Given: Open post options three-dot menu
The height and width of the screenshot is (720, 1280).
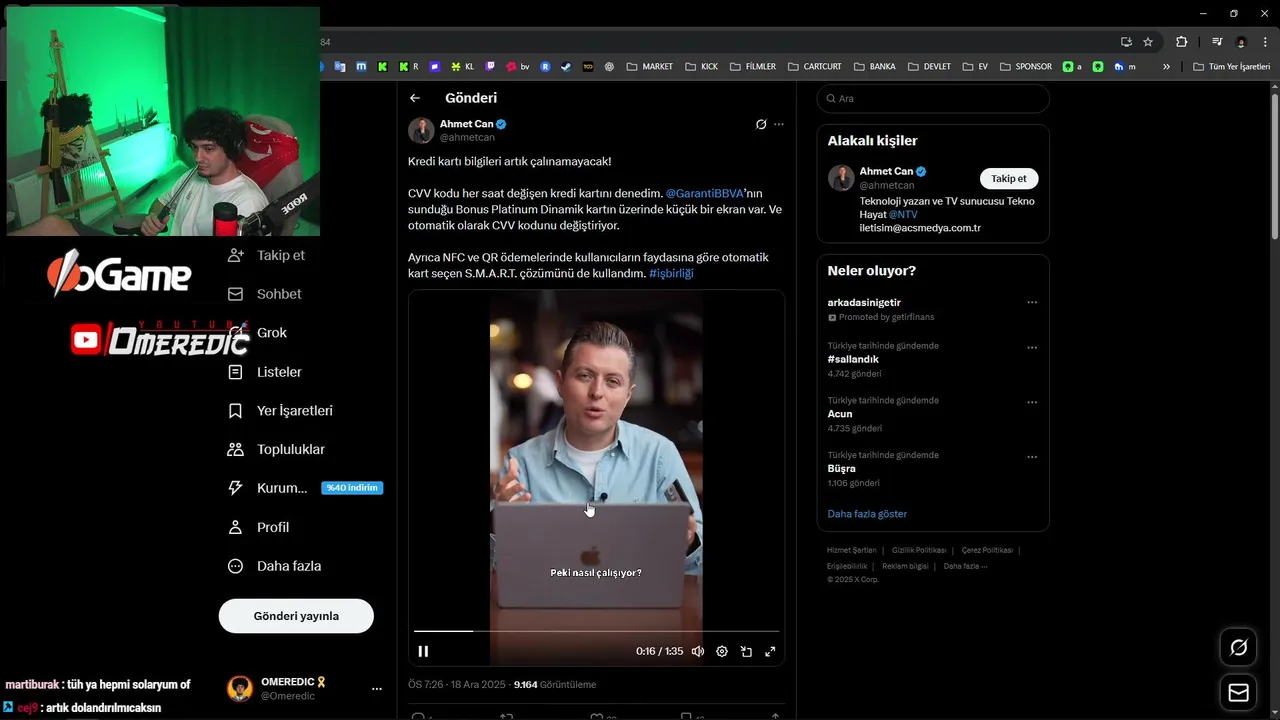Looking at the screenshot, I should [x=779, y=124].
